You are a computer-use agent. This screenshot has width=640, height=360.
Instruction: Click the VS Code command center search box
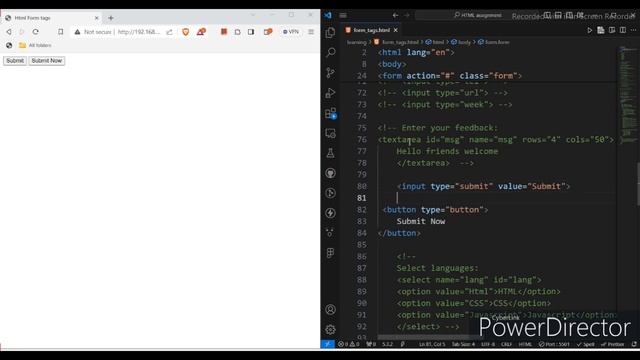pyautogui.click(x=478, y=16)
